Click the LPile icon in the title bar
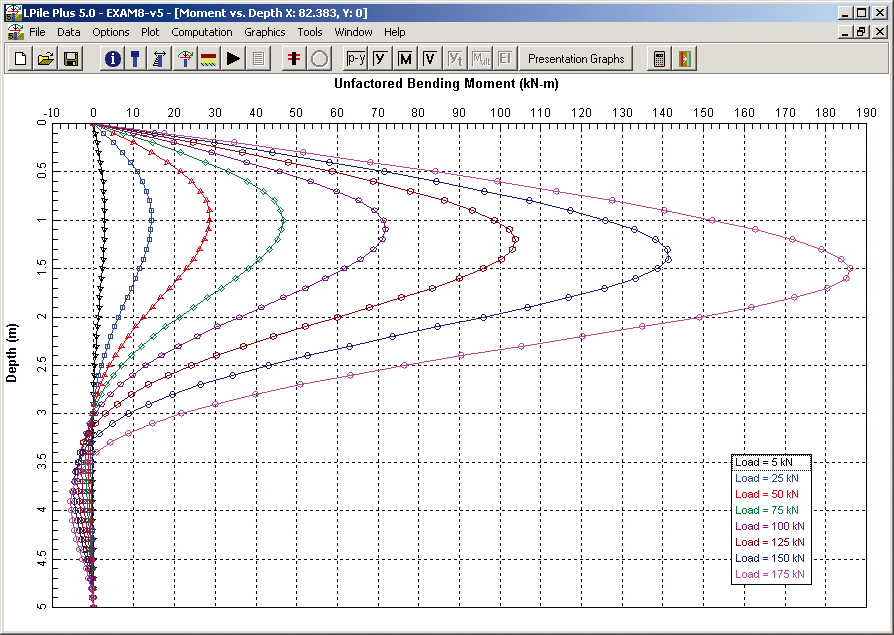This screenshot has height=635, width=894. 13,13
